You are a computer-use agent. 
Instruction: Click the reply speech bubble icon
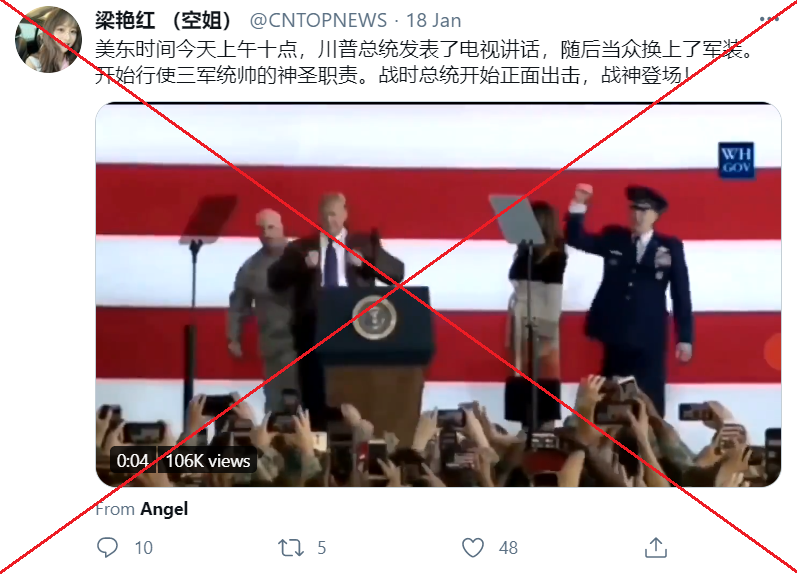(x=107, y=548)
